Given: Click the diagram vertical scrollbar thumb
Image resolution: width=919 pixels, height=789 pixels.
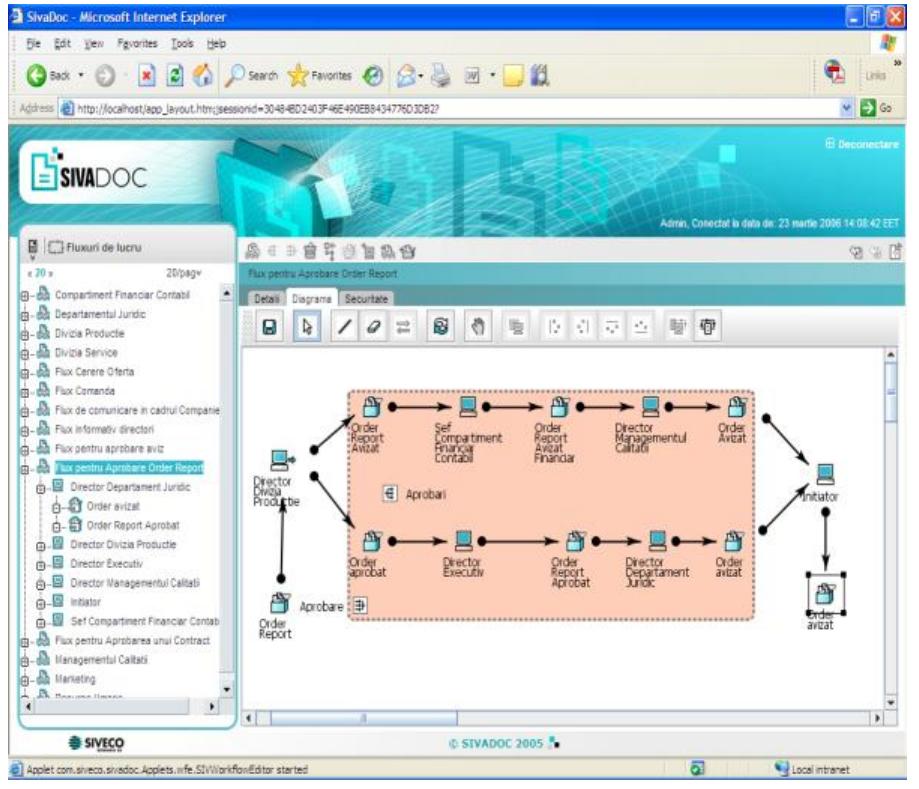Looking at the screenshot, I should tap(891, 392).
